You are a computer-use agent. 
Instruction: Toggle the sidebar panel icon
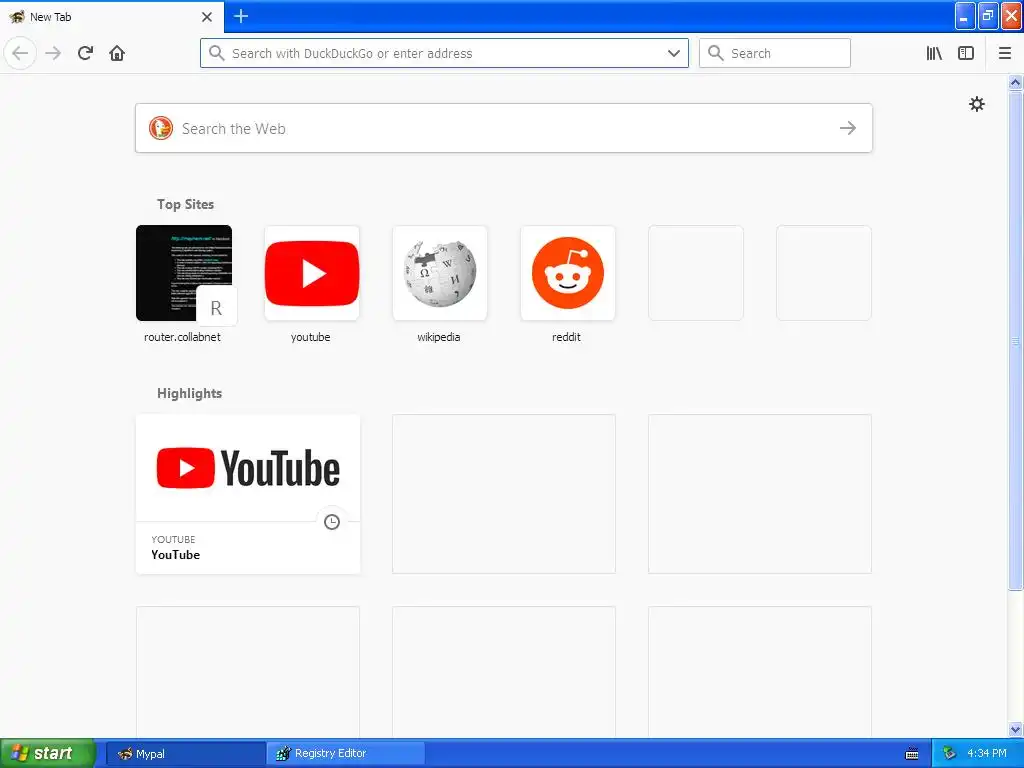966,53
